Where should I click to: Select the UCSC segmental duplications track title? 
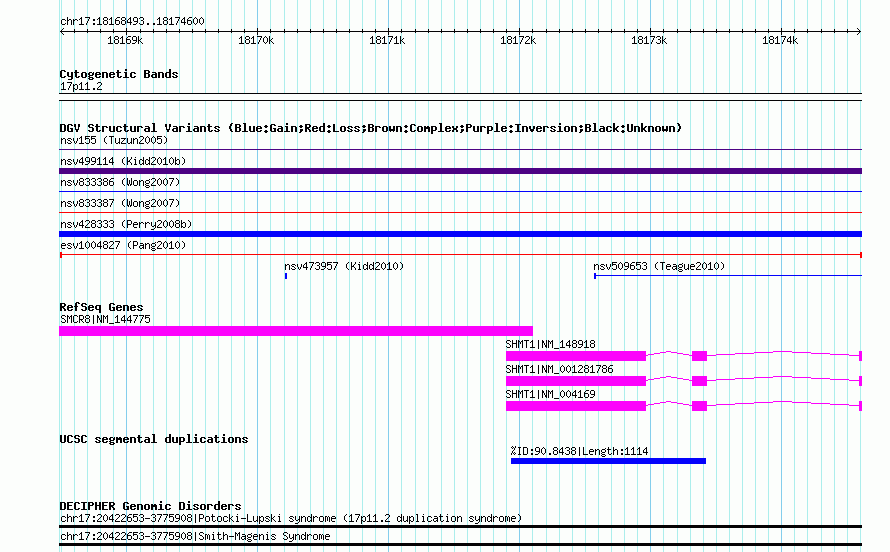[x=154, y=439]
